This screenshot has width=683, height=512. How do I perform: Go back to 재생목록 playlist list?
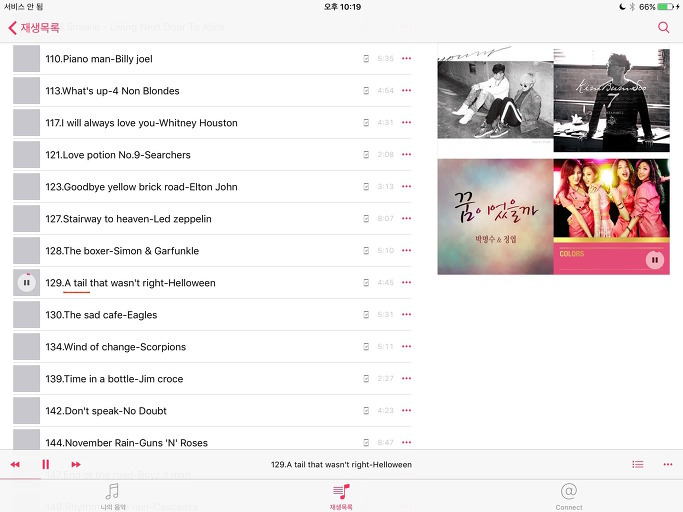pos(34,27)
